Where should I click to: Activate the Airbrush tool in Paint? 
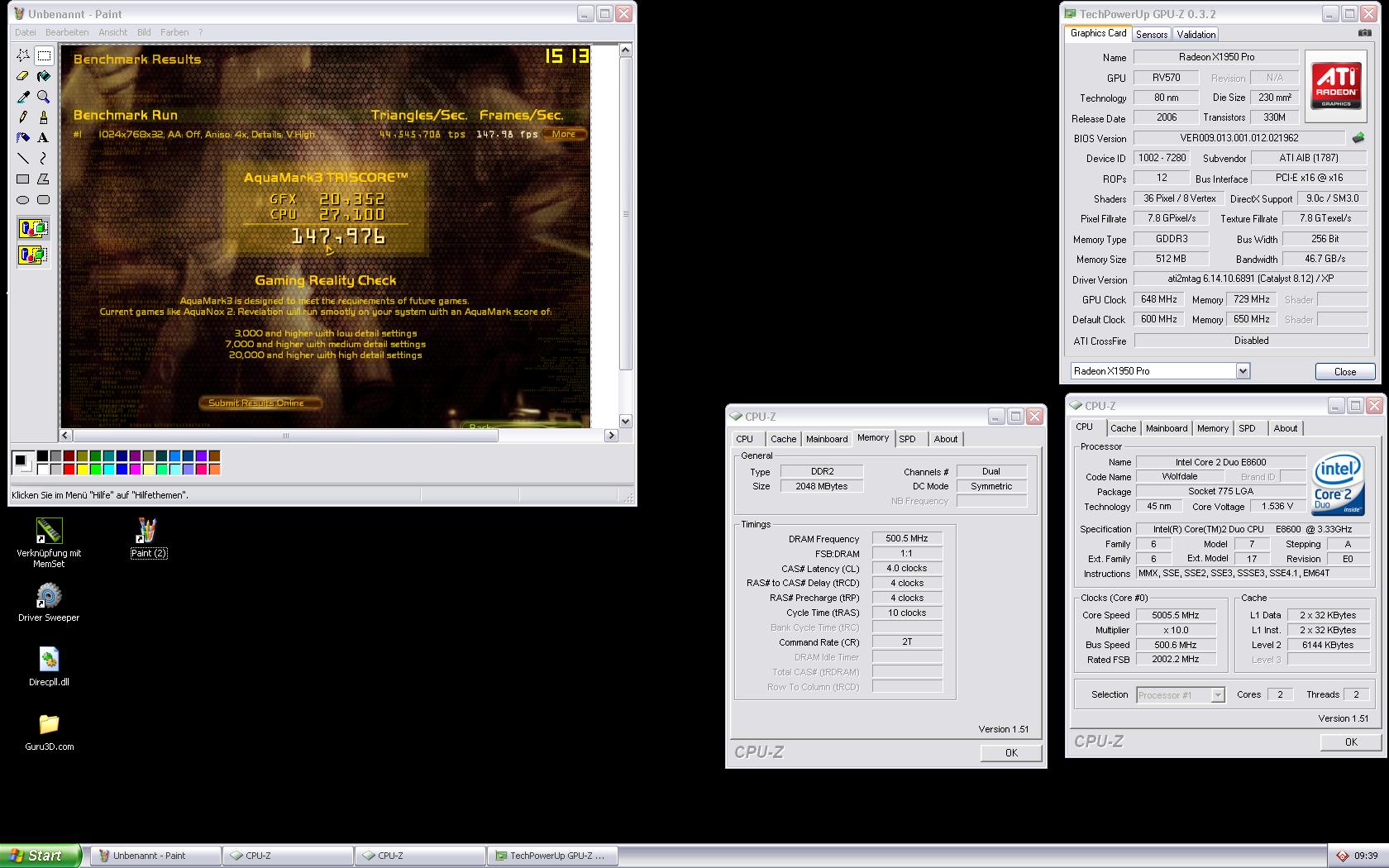point(23,138)
